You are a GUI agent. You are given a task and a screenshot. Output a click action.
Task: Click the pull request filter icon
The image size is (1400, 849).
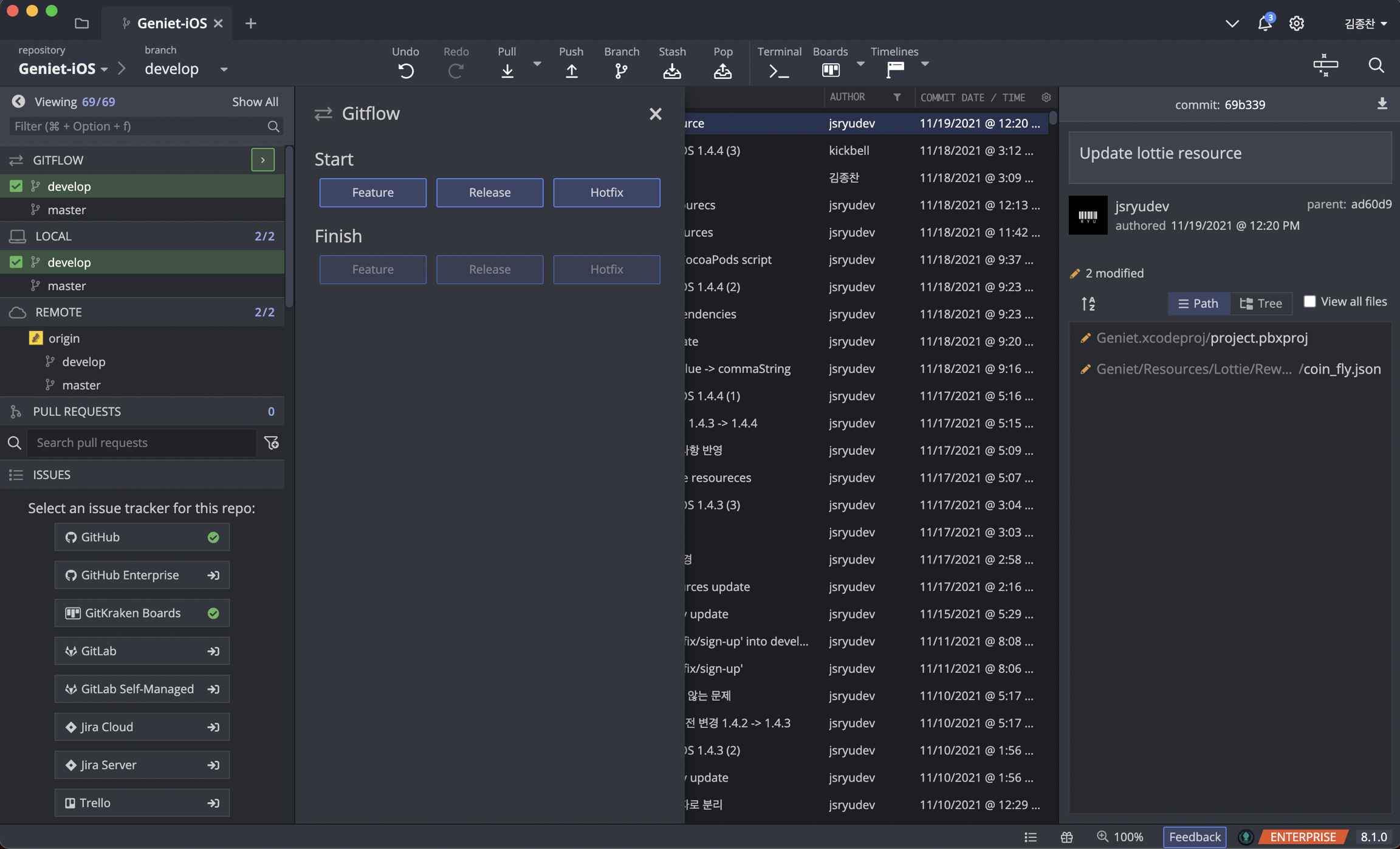point(272,443)
